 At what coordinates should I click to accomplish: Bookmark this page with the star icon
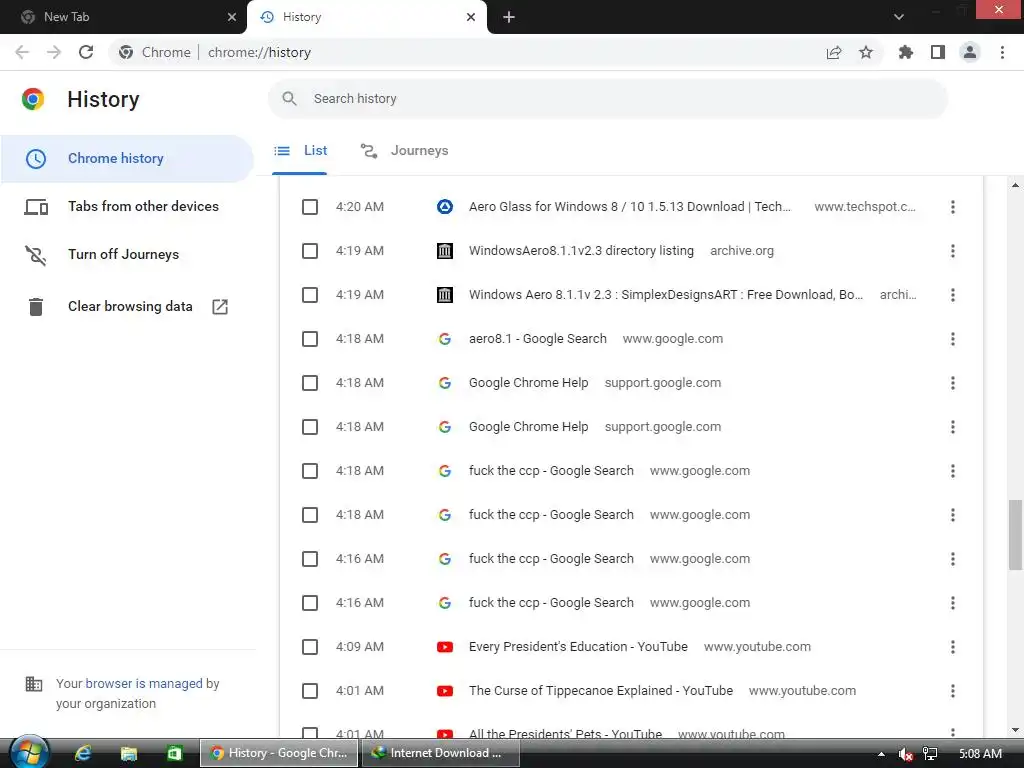pos(866,52)
